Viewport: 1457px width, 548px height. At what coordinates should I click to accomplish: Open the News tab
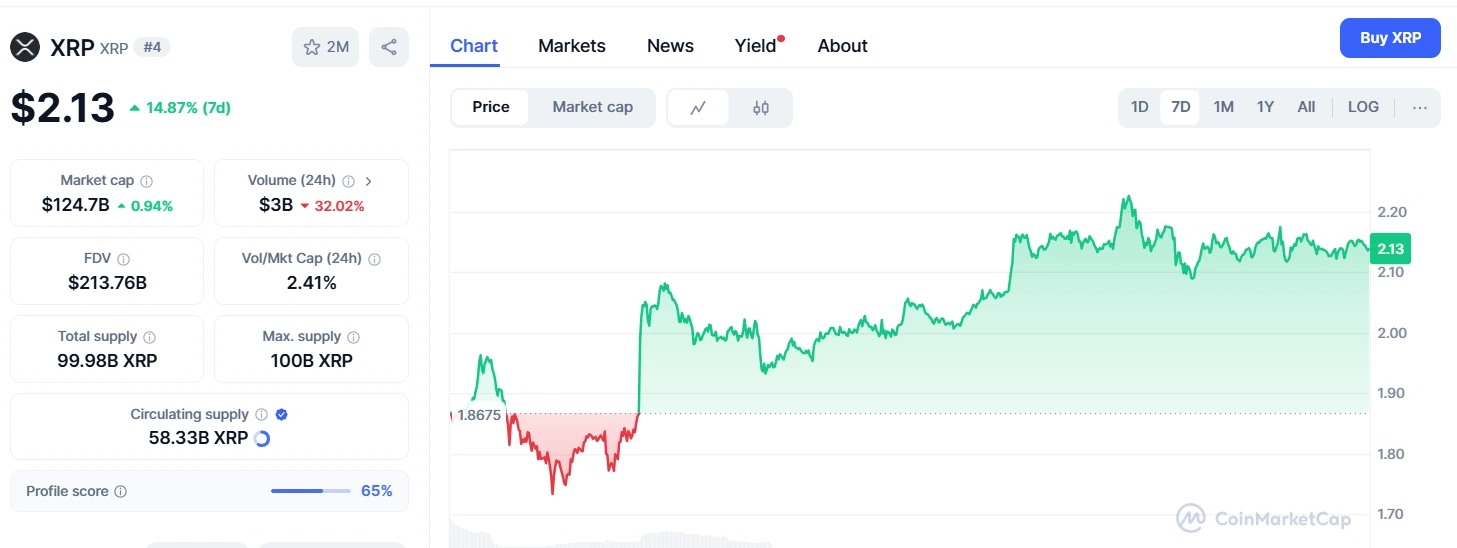pos(670,46)
